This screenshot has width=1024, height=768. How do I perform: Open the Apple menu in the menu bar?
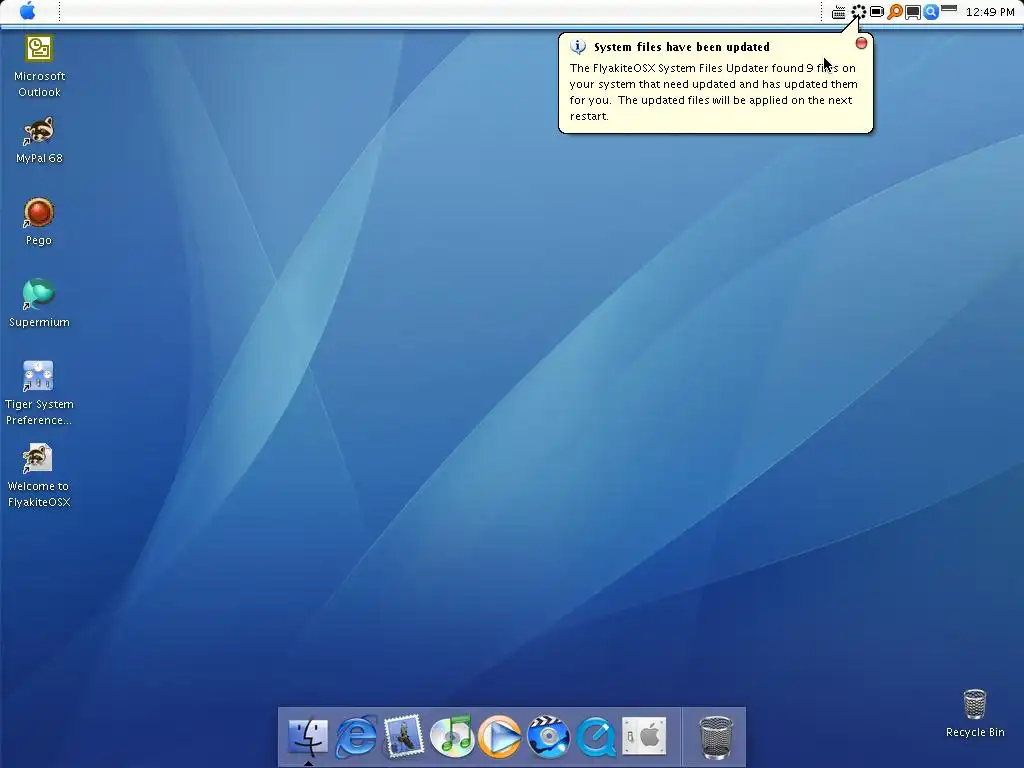click(x=27, y=11)
